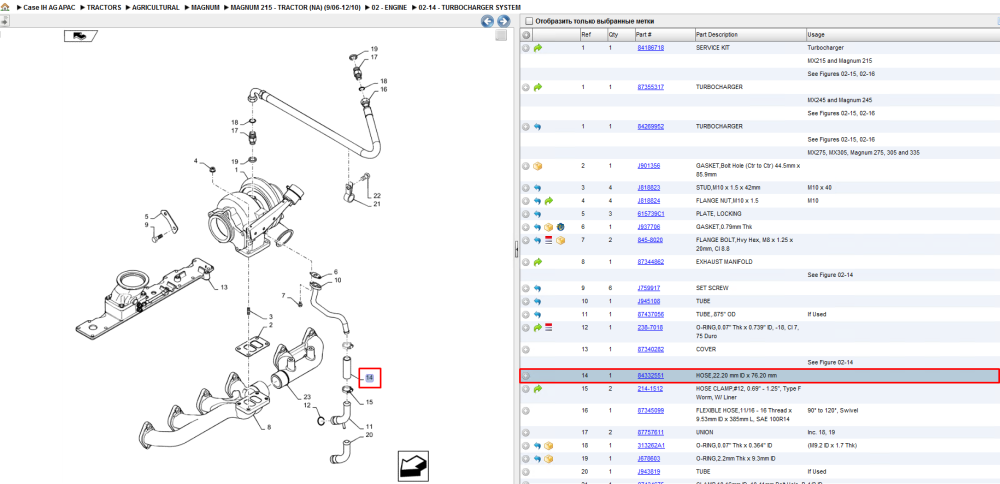Click globe icon in J937706 gasket row
The width and height of the screenshot is (1000, 484).
pos(560,227)
